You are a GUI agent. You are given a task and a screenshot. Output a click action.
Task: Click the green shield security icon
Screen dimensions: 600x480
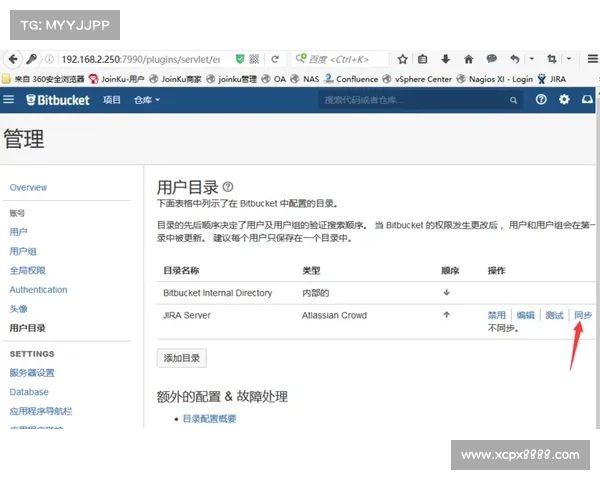tap(240, 59)
